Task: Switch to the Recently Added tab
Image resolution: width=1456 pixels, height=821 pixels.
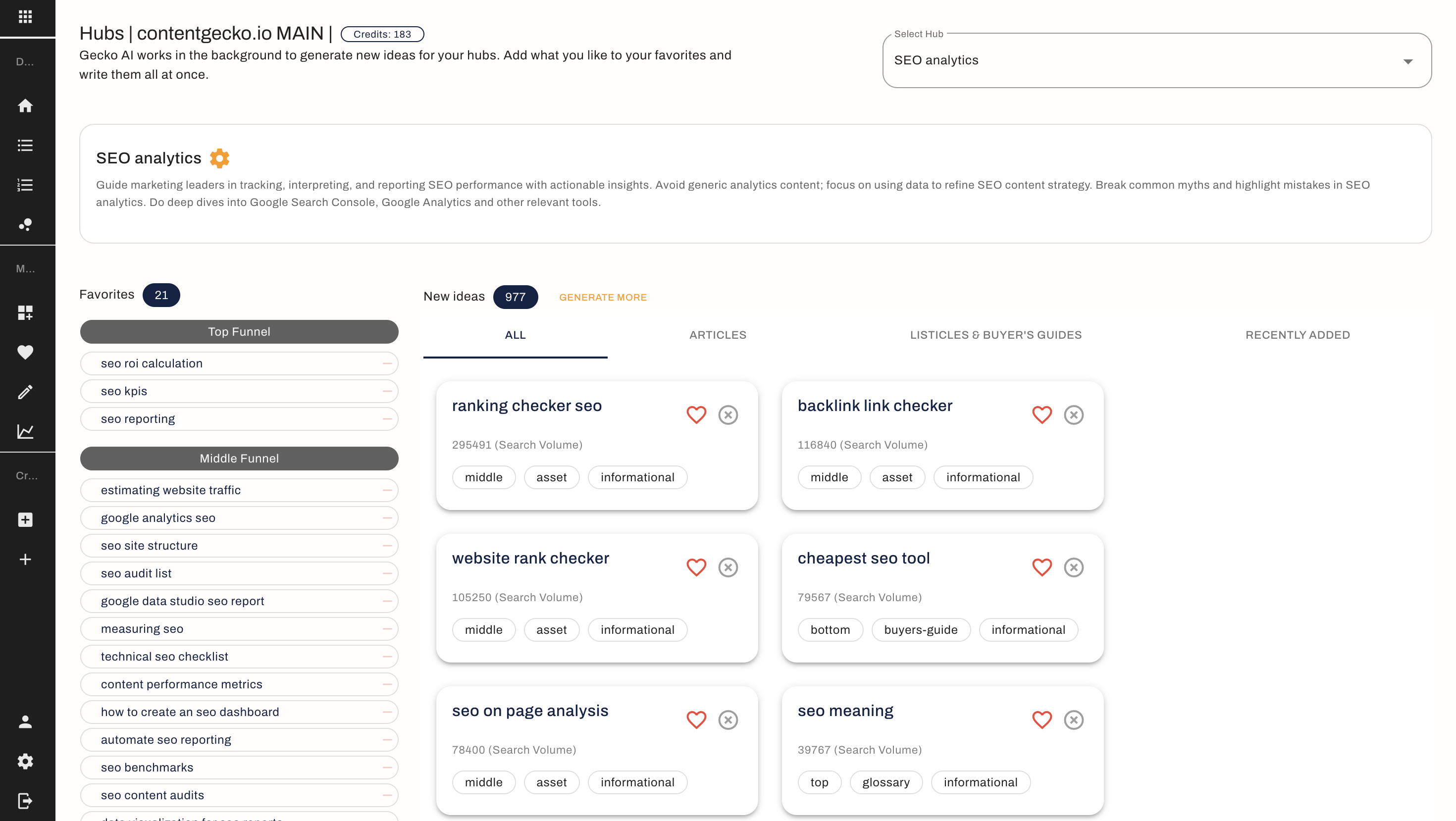Action: tap(1297, 335)
